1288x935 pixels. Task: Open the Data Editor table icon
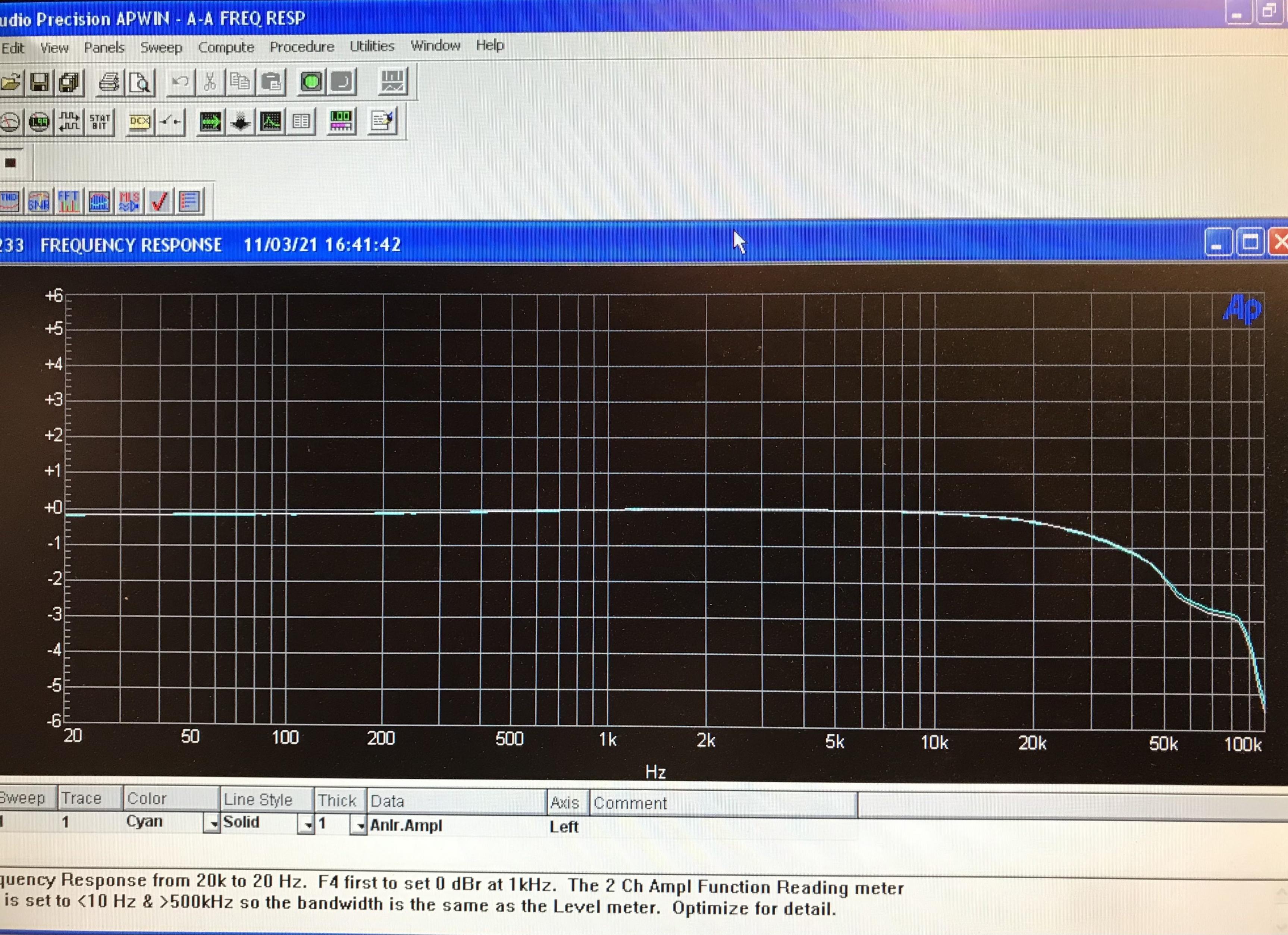301,122
